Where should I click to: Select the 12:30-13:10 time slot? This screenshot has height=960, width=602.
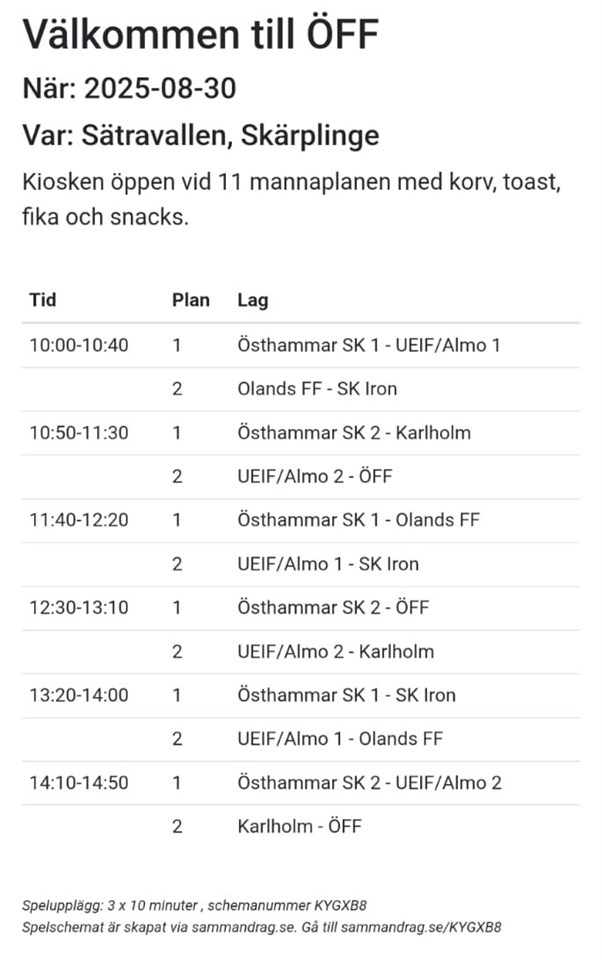(x=79, y=608)
